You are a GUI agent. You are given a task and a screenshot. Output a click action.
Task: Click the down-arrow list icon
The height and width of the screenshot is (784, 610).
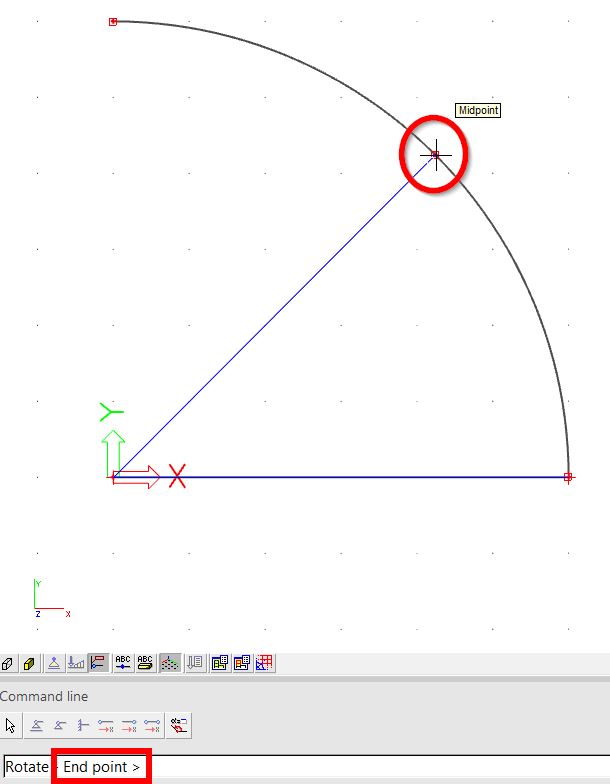tap(195, 663)
